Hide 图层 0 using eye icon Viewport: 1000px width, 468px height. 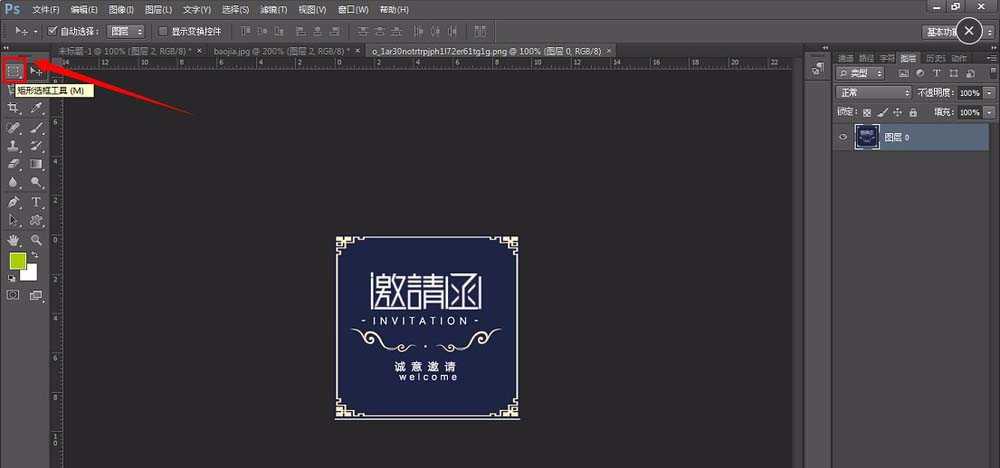tap(843, 137)
